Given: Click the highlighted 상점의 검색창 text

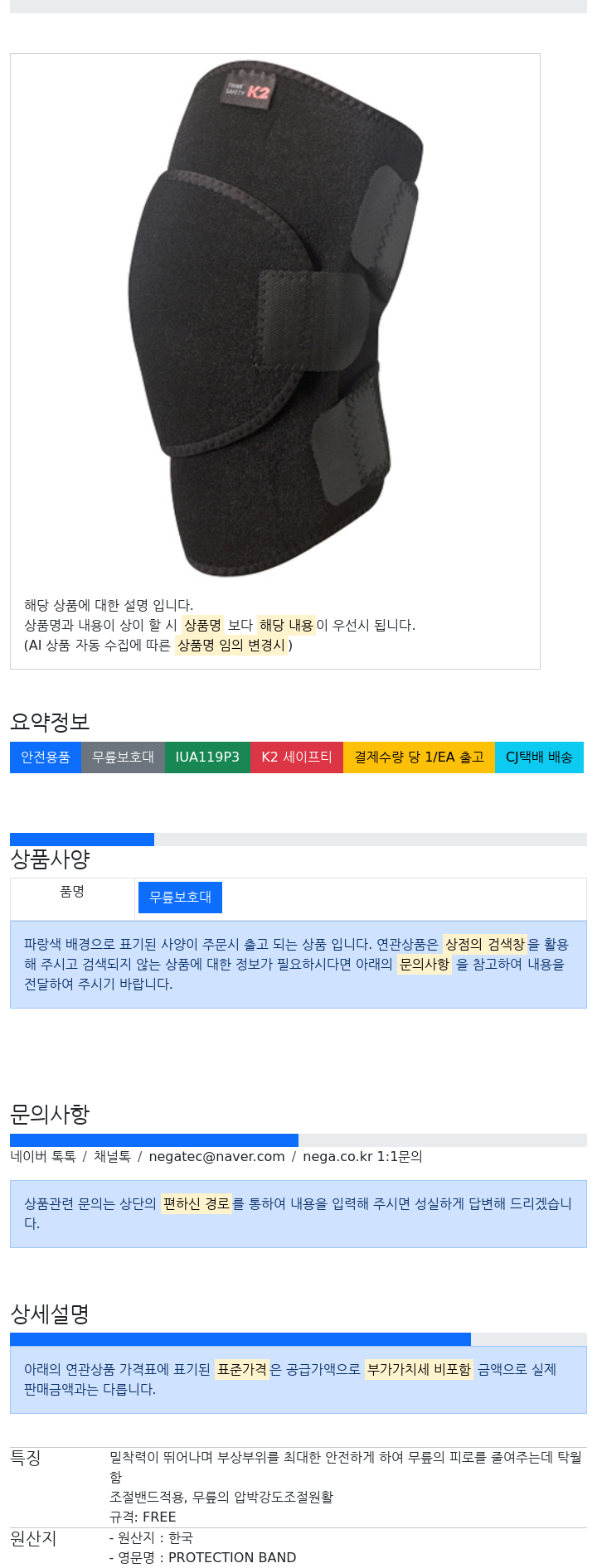Looking at the screenshot, I should coord(485,945).
